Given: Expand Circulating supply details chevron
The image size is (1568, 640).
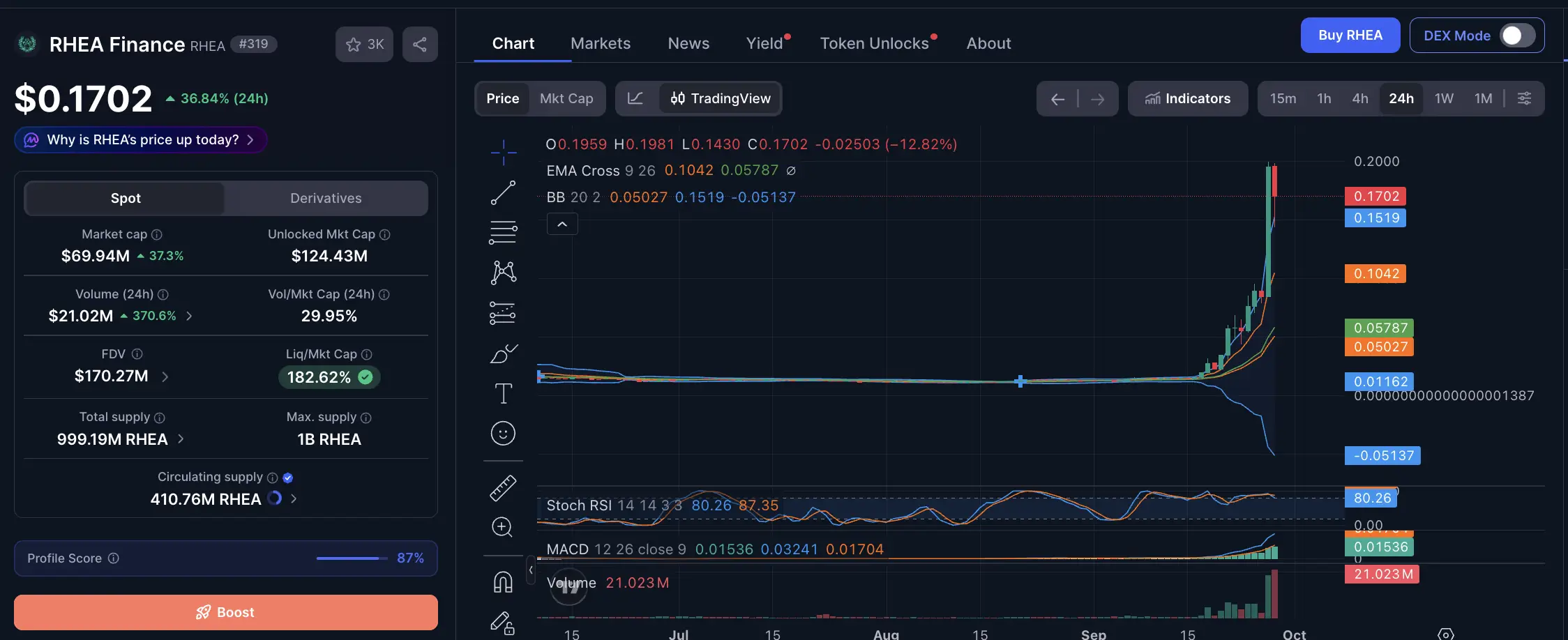Looking at the screenshot, I should 294,499.
